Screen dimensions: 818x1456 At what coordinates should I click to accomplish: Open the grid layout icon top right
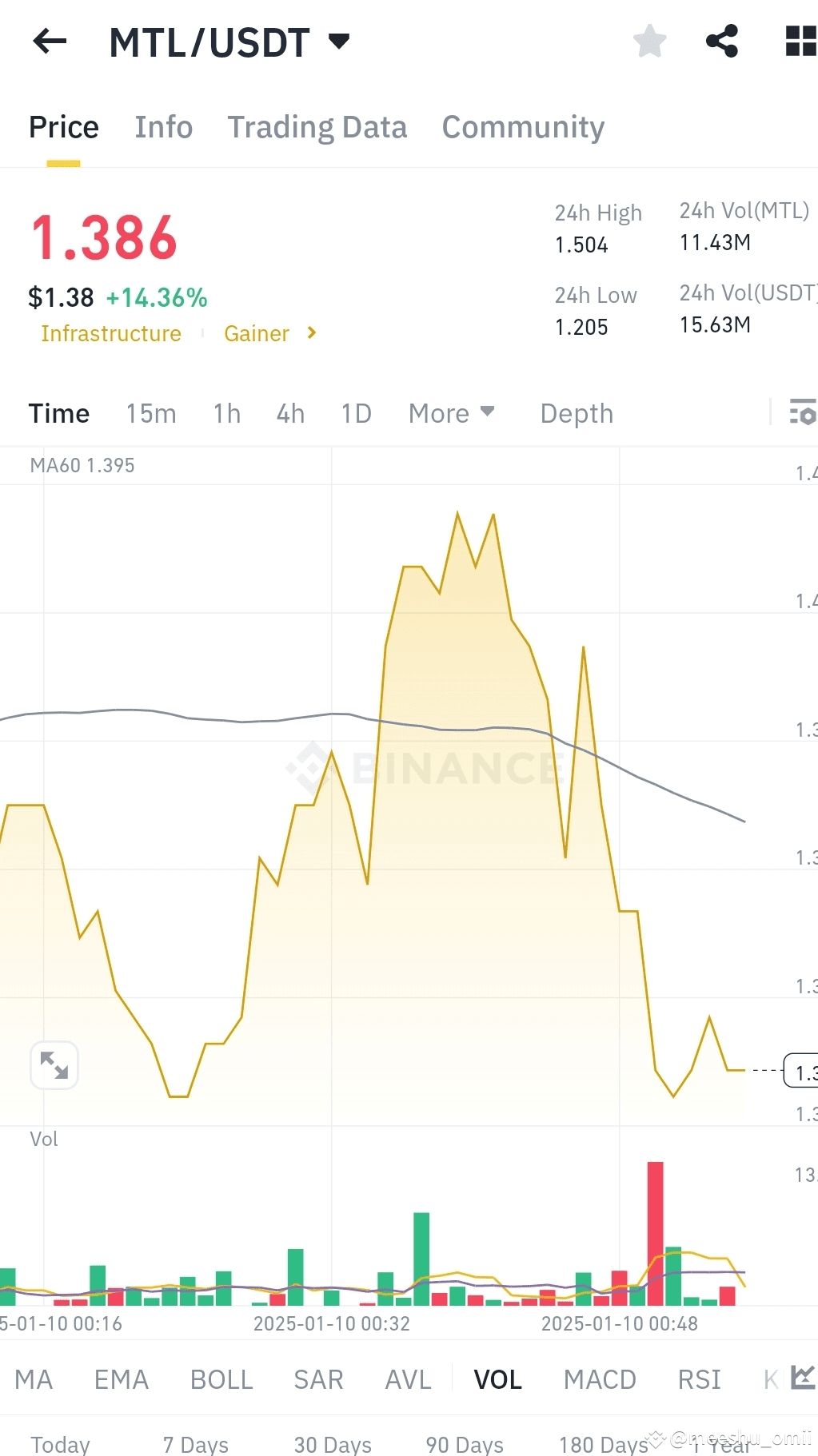800,42
